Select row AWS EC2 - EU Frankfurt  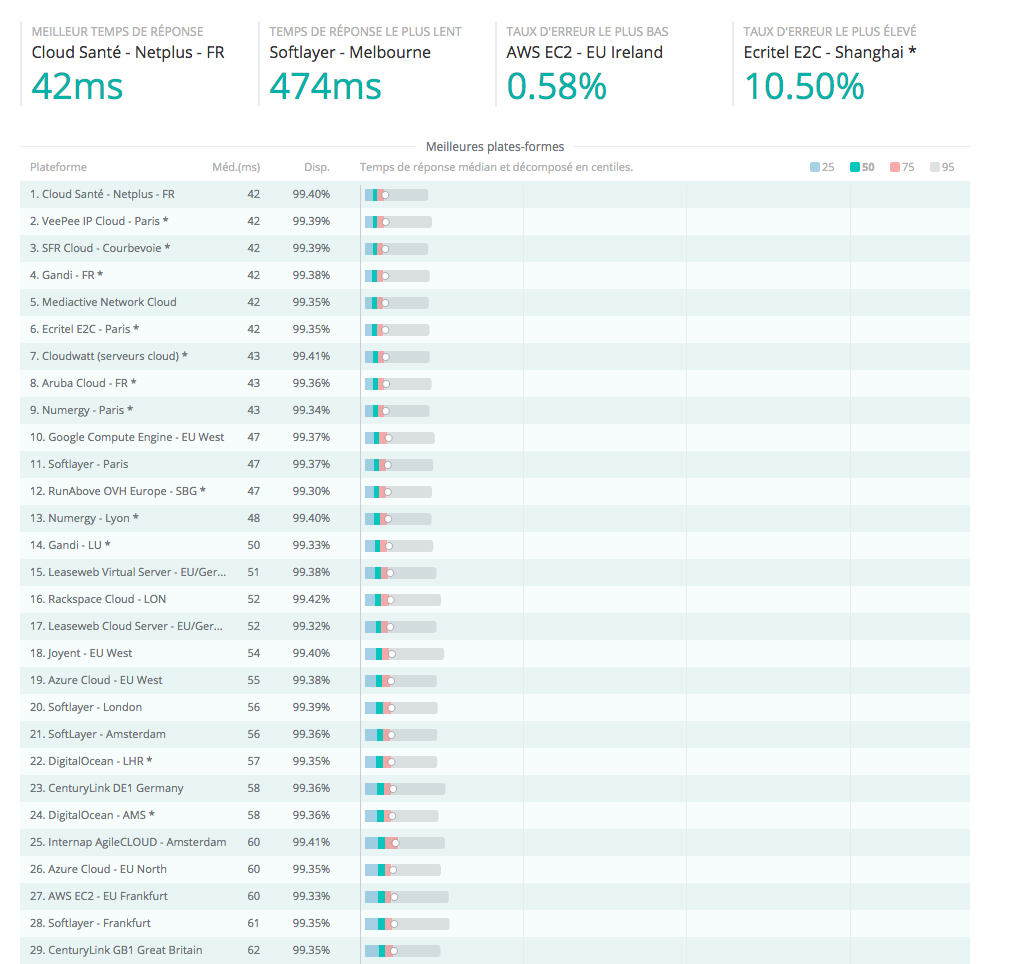495,897
